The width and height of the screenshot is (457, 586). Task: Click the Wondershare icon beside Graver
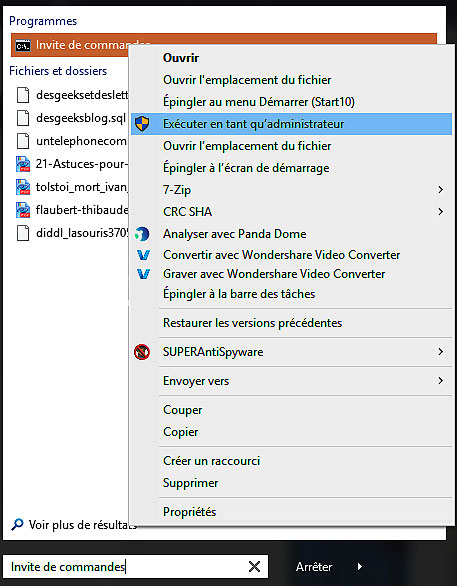[x=143, y=274]
